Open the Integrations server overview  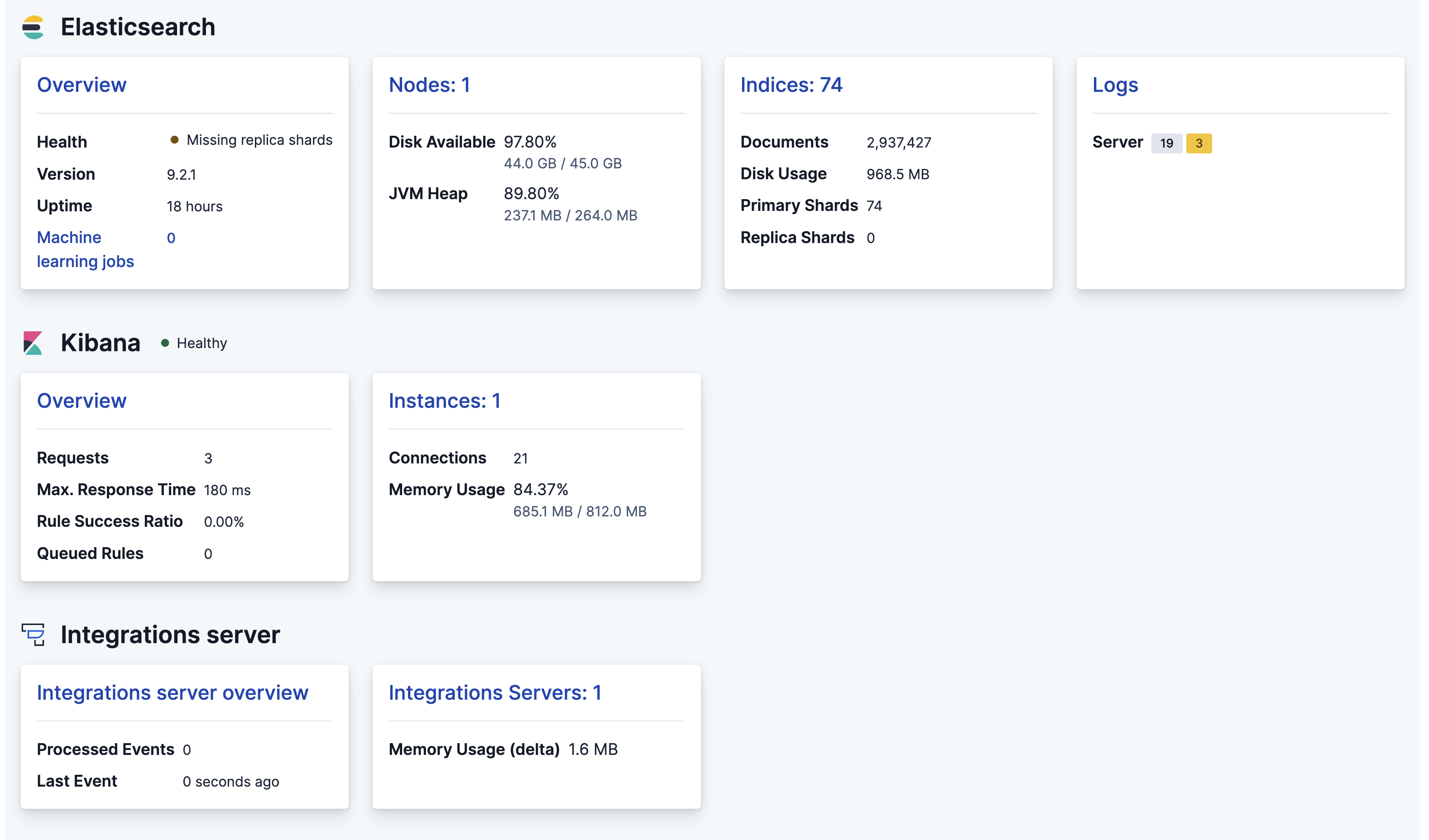173,692
